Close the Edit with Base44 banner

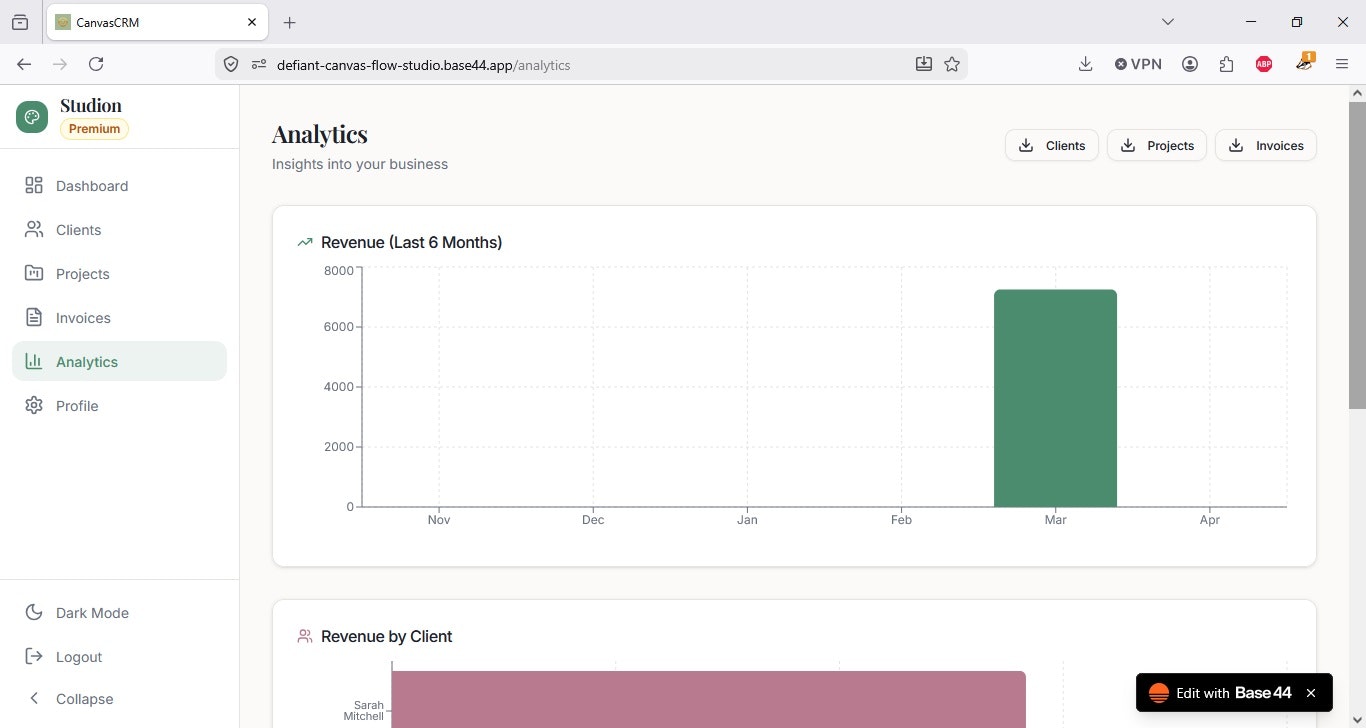point(1311,693)
